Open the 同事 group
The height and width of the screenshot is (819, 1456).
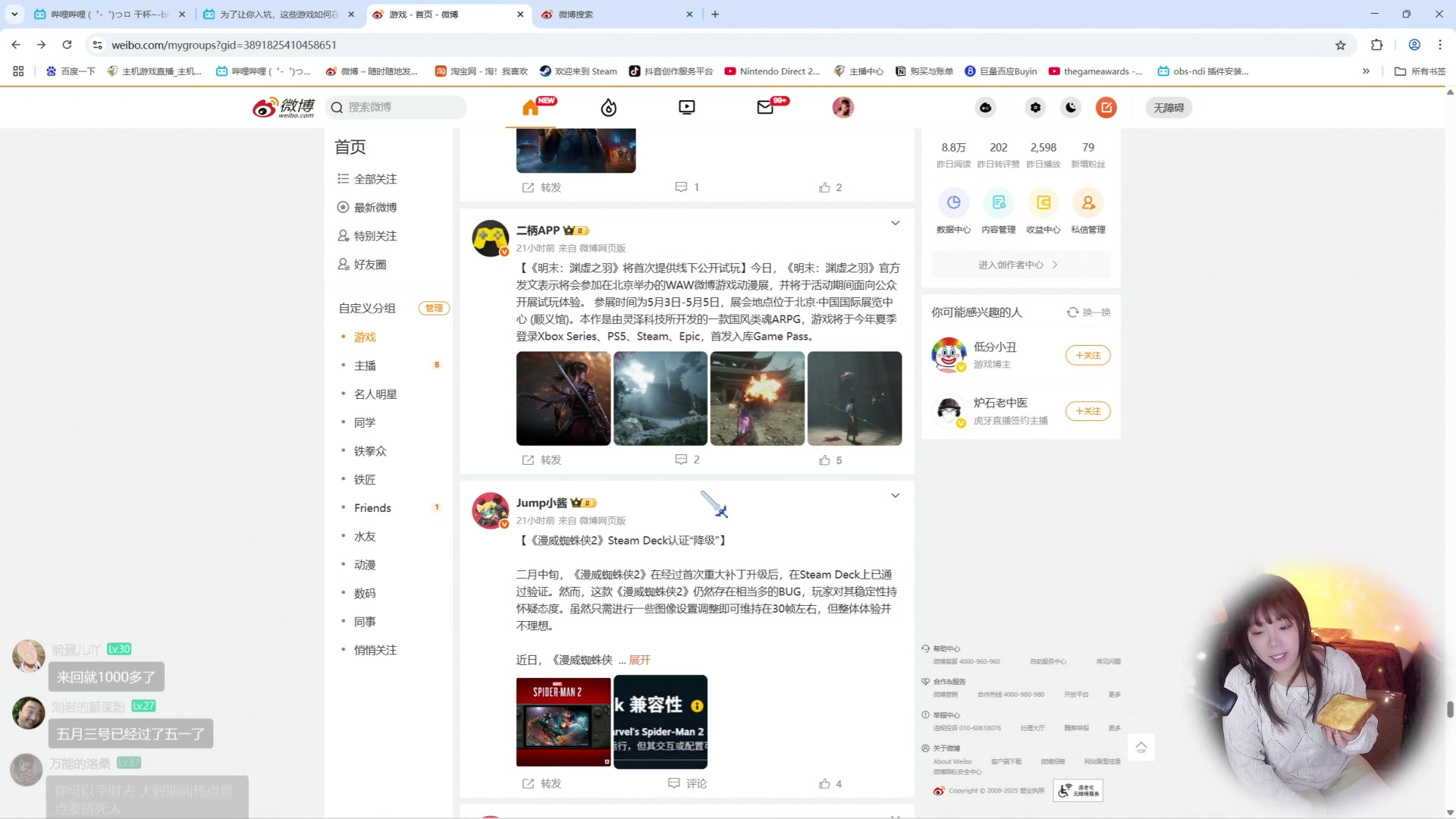click(365, 622)
